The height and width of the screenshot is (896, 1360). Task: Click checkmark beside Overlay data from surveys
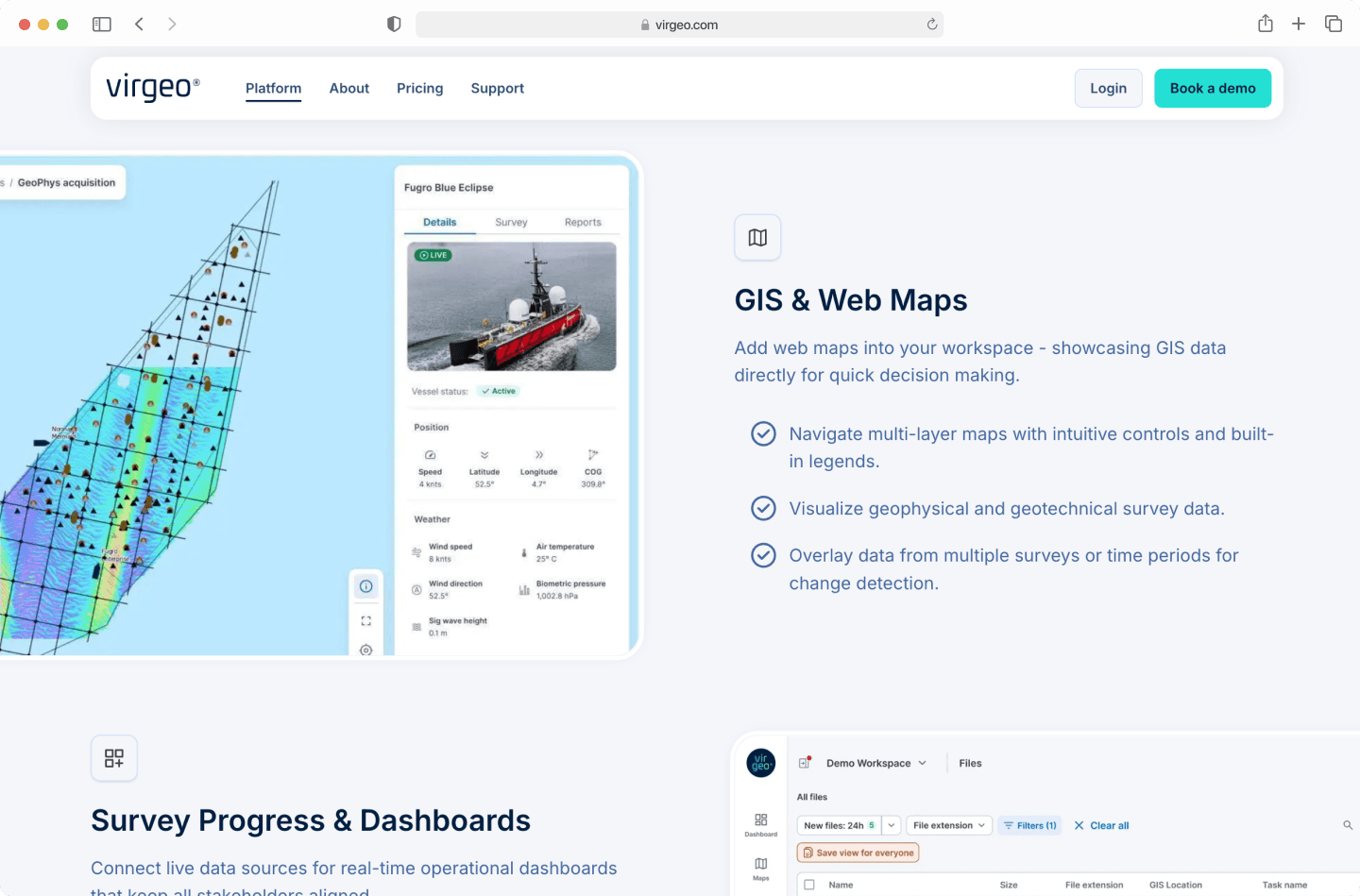763,555
